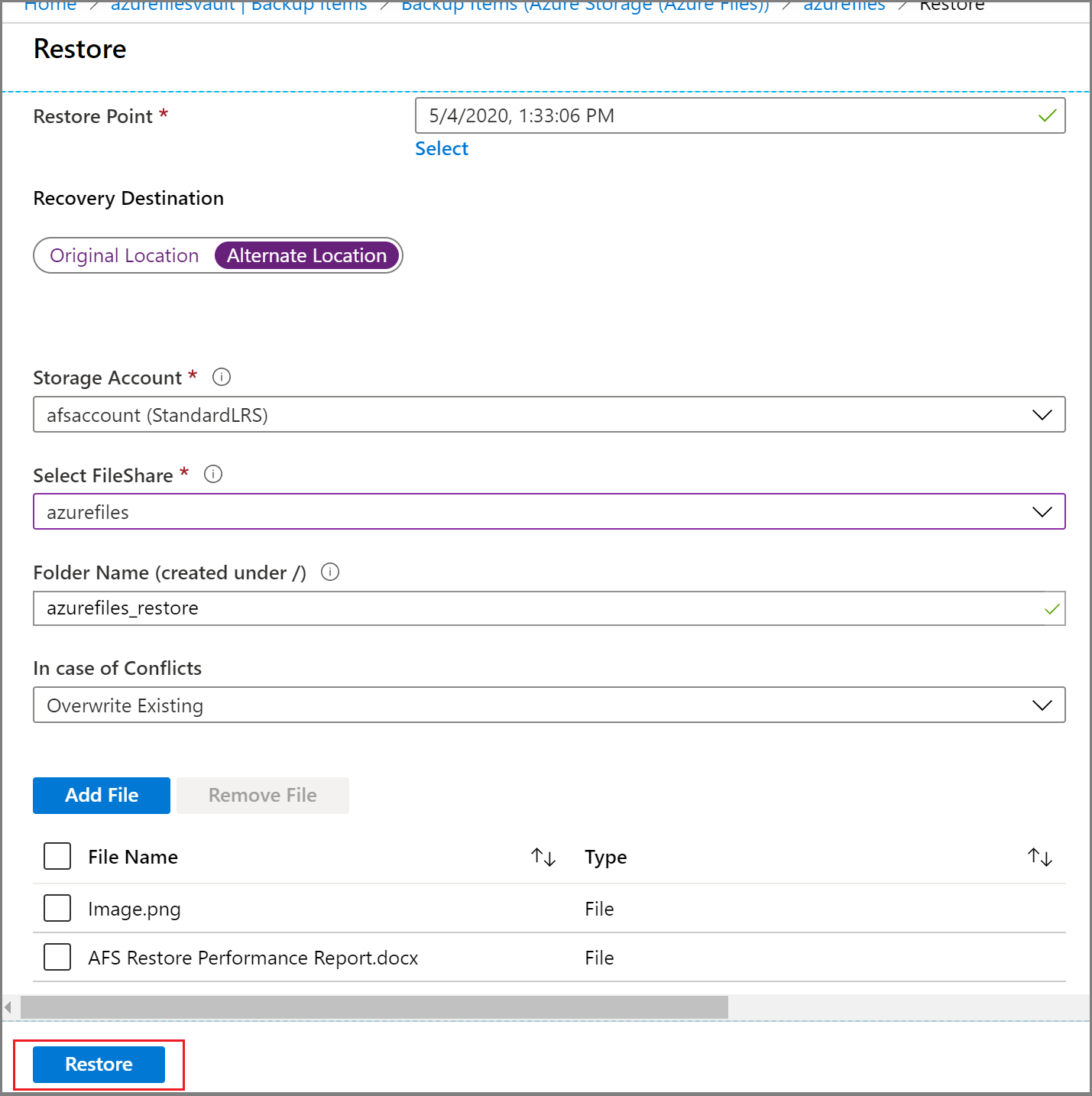Image resolution: width=1092 pixels, height=1096 pixels.
Task: Sort by File Name column
Action: pyautogui.click(x=543, y=857)
